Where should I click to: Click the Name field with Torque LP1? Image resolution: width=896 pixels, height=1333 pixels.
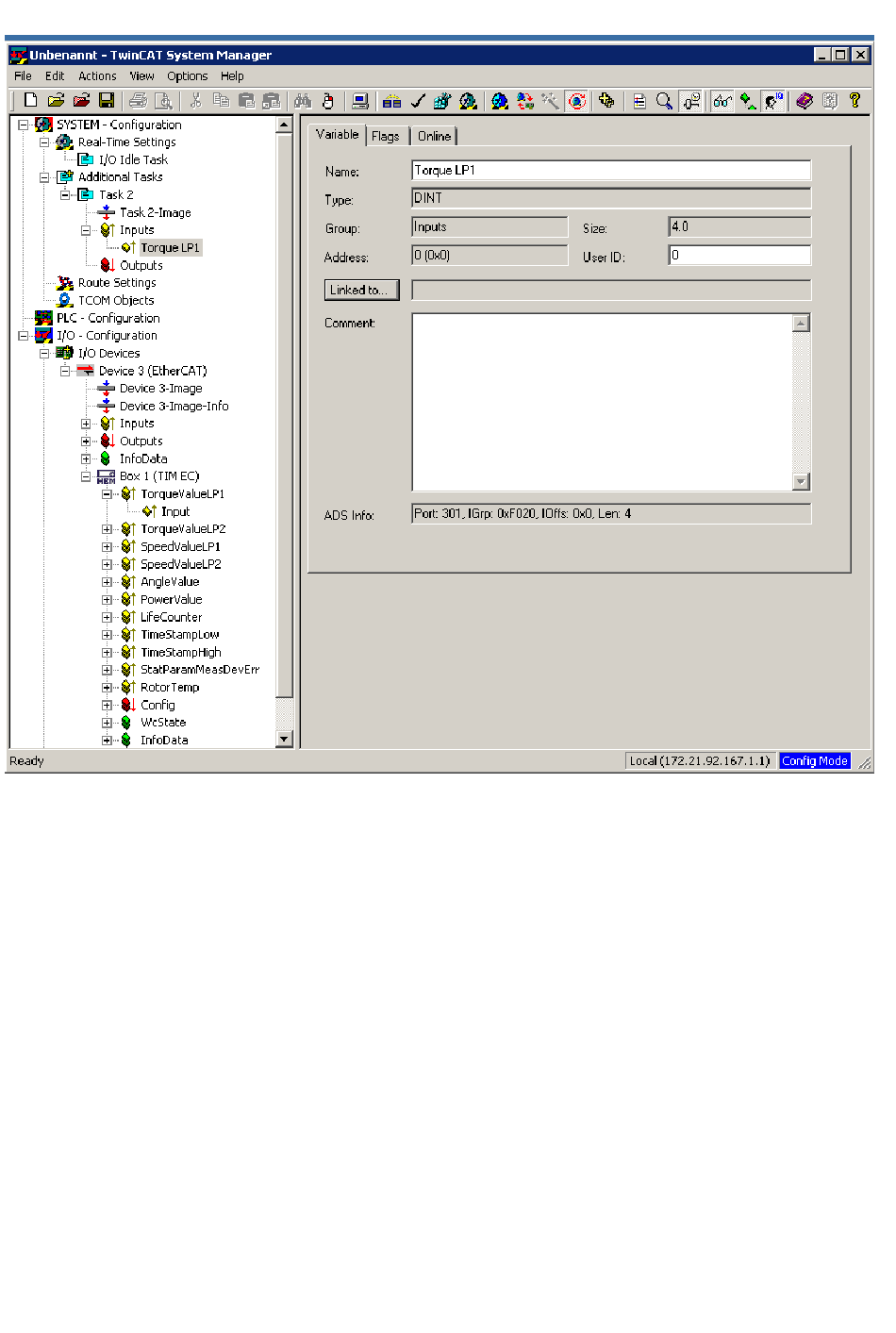[x=611, y=171]
